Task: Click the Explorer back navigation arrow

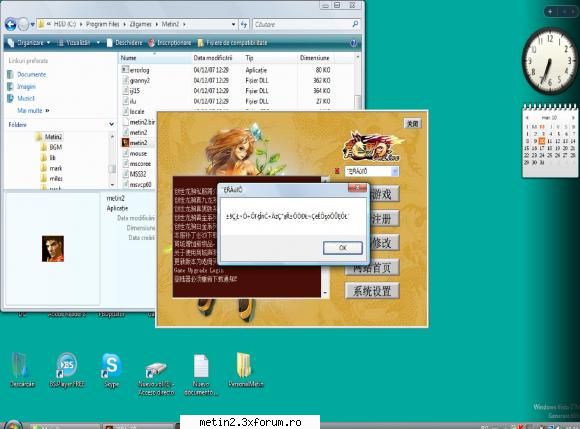Action: (x=11, y=25)
